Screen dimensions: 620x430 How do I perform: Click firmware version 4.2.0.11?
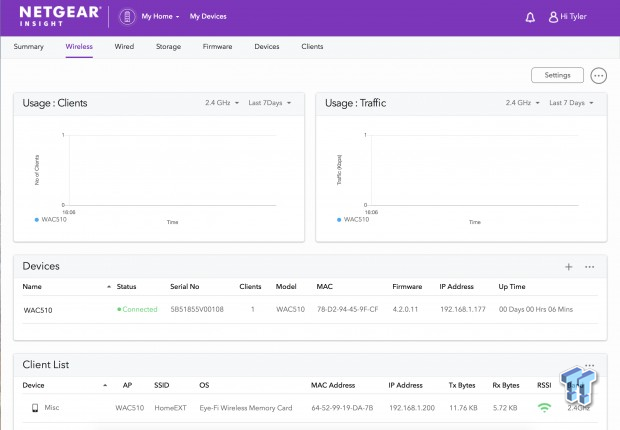405,309
